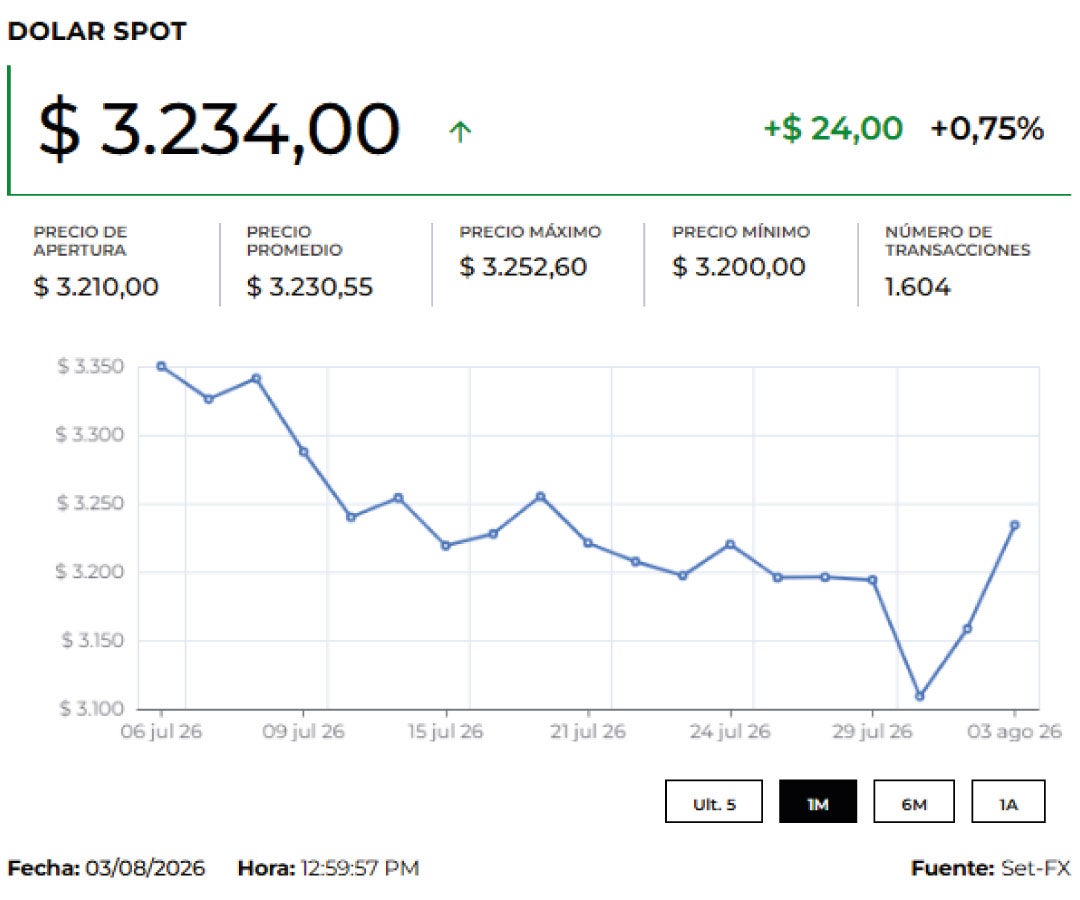The image size is (1080, 900).
Task: Click the $ 3.150 y-axis label
Action: pyautogui.click(x=93, y=640)
